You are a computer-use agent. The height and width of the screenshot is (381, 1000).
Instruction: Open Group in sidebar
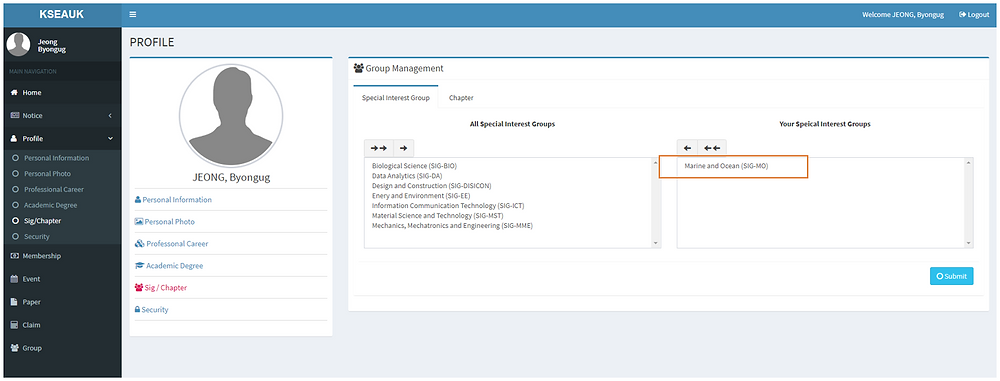(x=61, y=348)
